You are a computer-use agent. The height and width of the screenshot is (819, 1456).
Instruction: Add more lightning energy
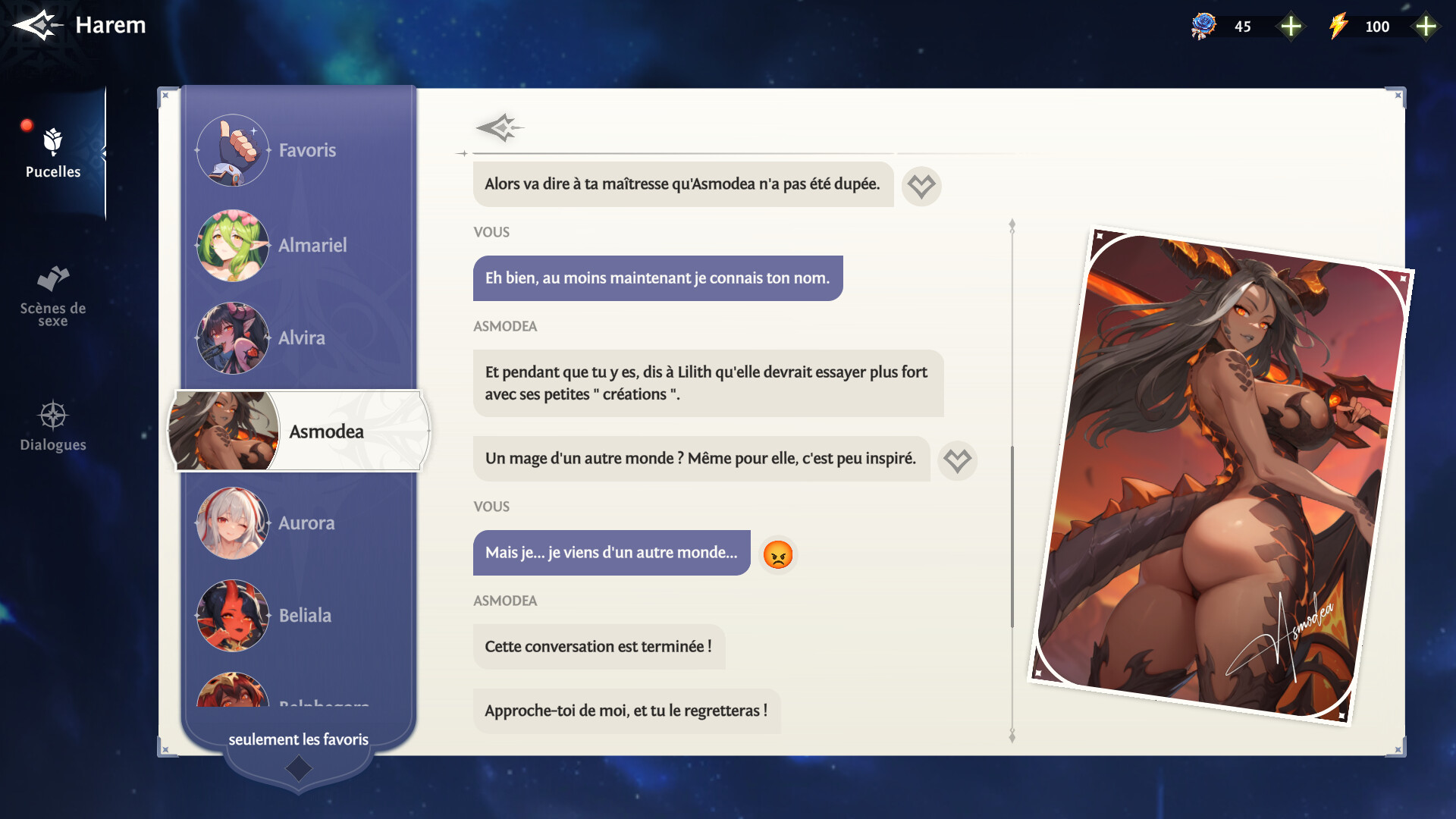coord(1426,27)
